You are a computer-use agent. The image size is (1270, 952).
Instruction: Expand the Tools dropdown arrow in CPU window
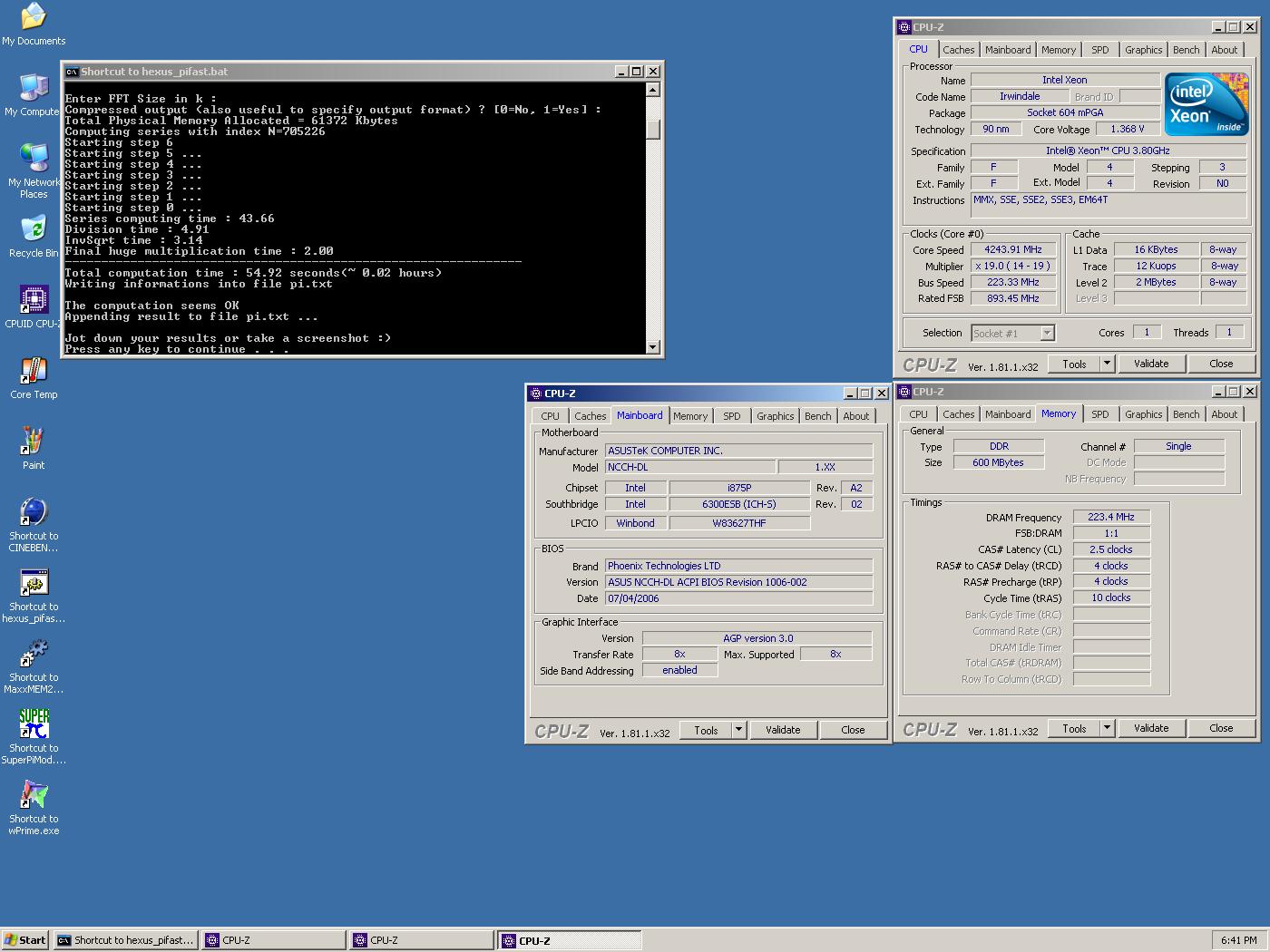click(1107, 364)
